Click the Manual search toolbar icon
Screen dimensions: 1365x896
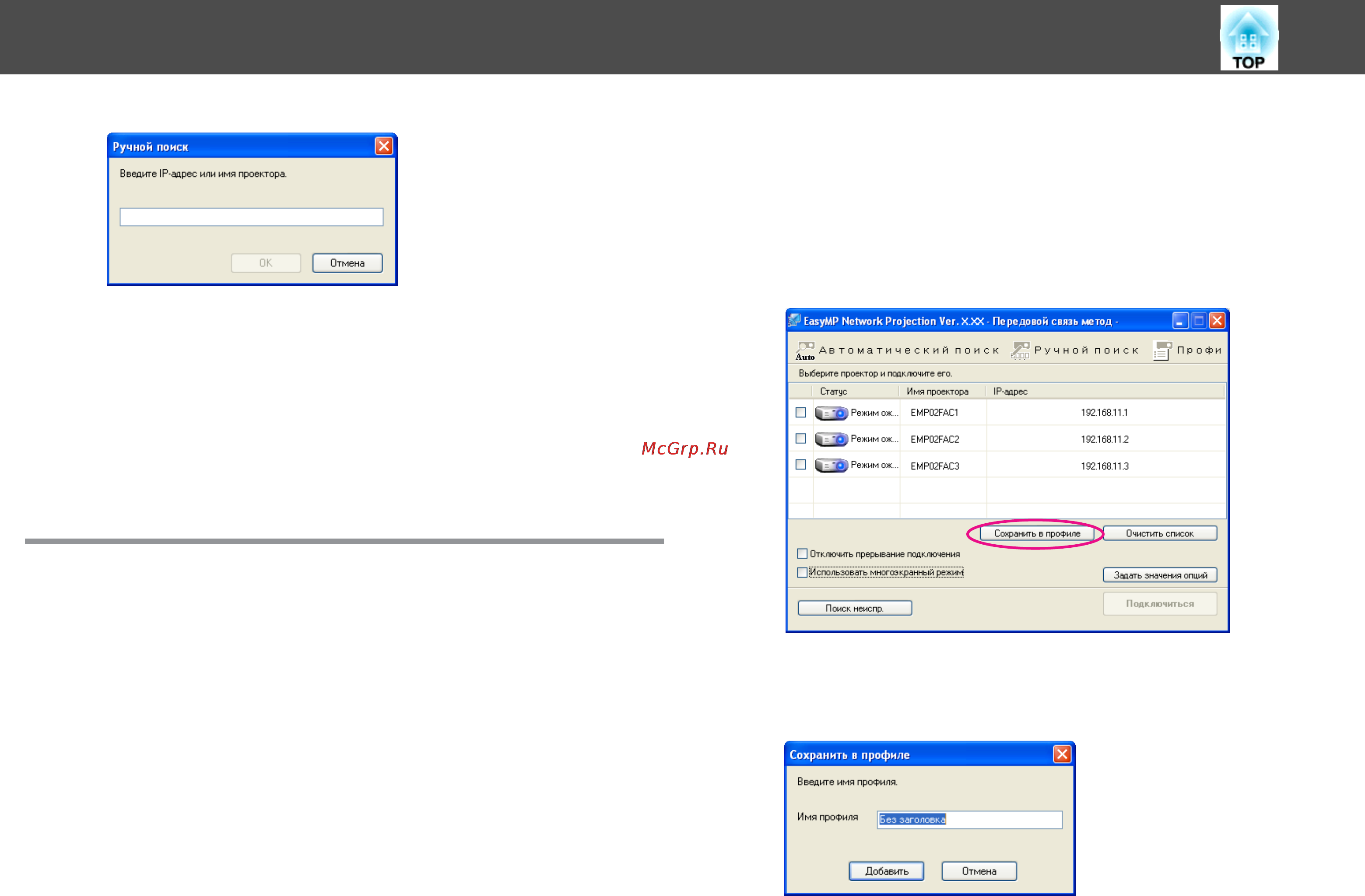[1020, 350]
